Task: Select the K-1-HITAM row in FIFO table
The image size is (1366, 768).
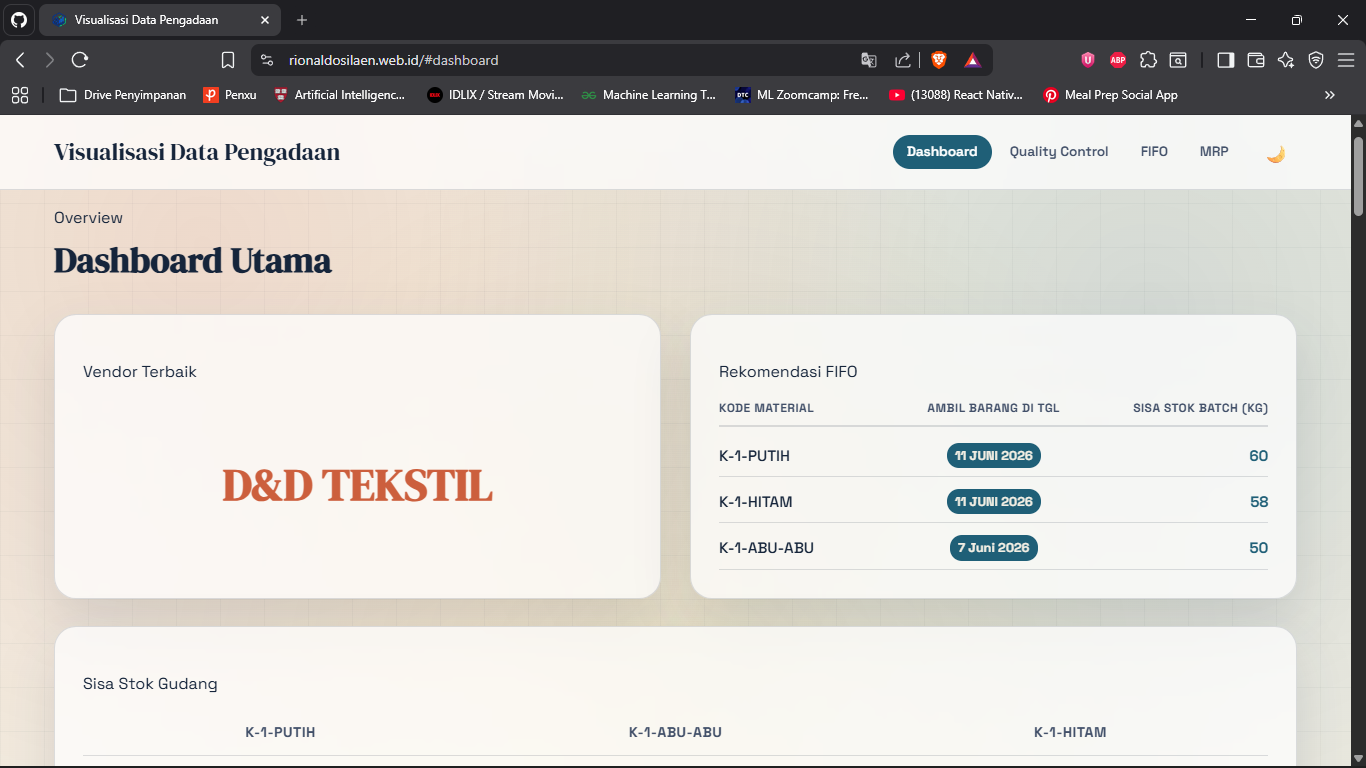Action: pyautogui.click(x=993, y=501)
